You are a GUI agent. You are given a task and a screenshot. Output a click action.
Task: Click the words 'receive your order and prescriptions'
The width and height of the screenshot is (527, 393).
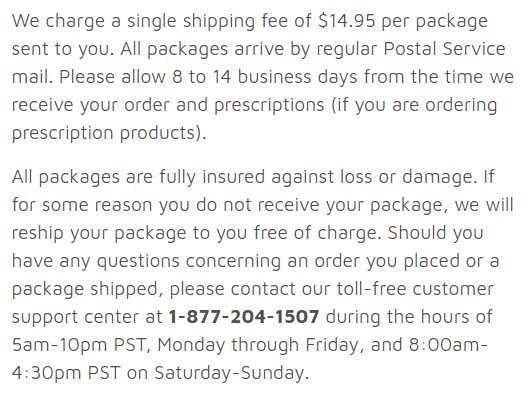(x=168, y=105)
